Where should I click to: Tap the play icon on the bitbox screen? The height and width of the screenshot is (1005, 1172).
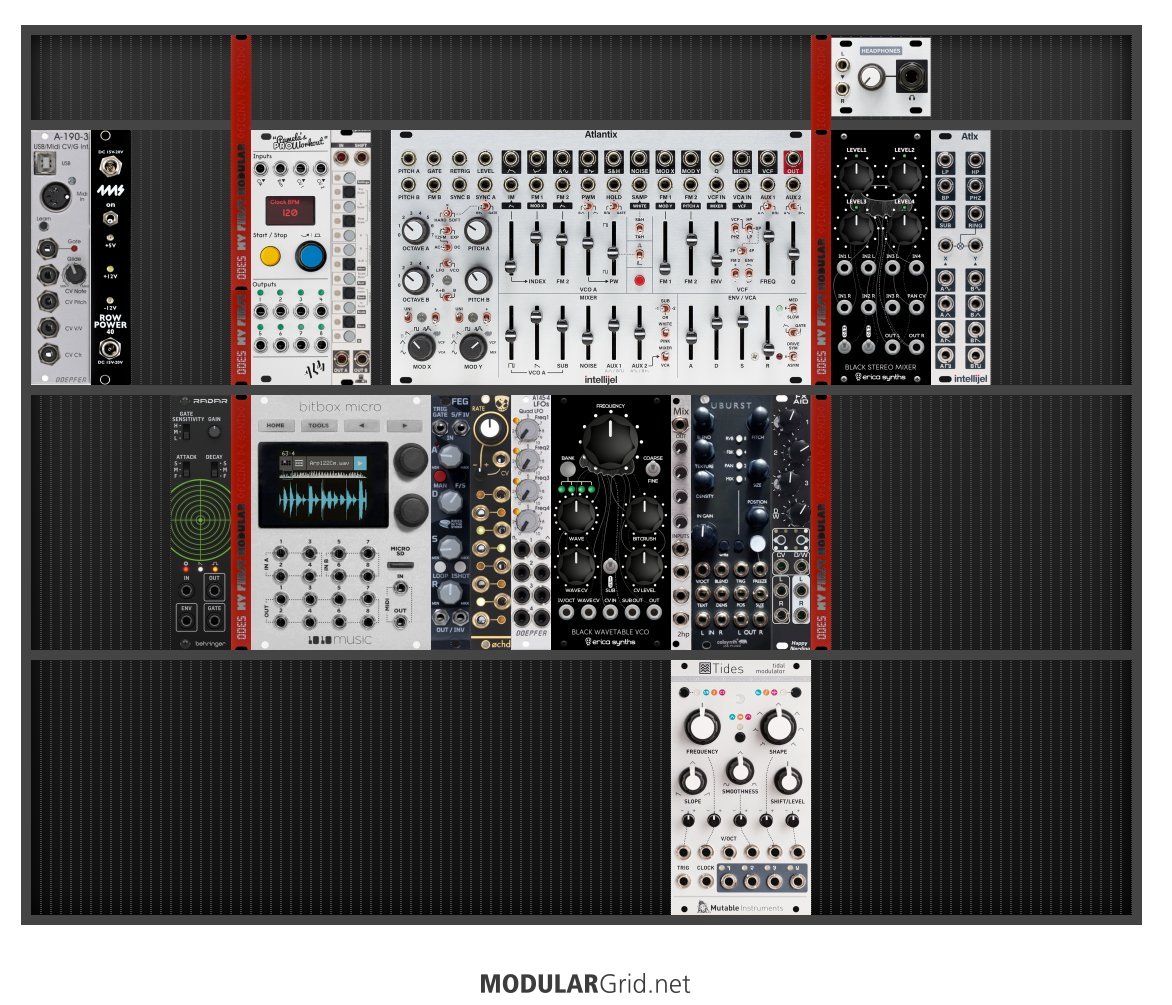coord(360,463)
